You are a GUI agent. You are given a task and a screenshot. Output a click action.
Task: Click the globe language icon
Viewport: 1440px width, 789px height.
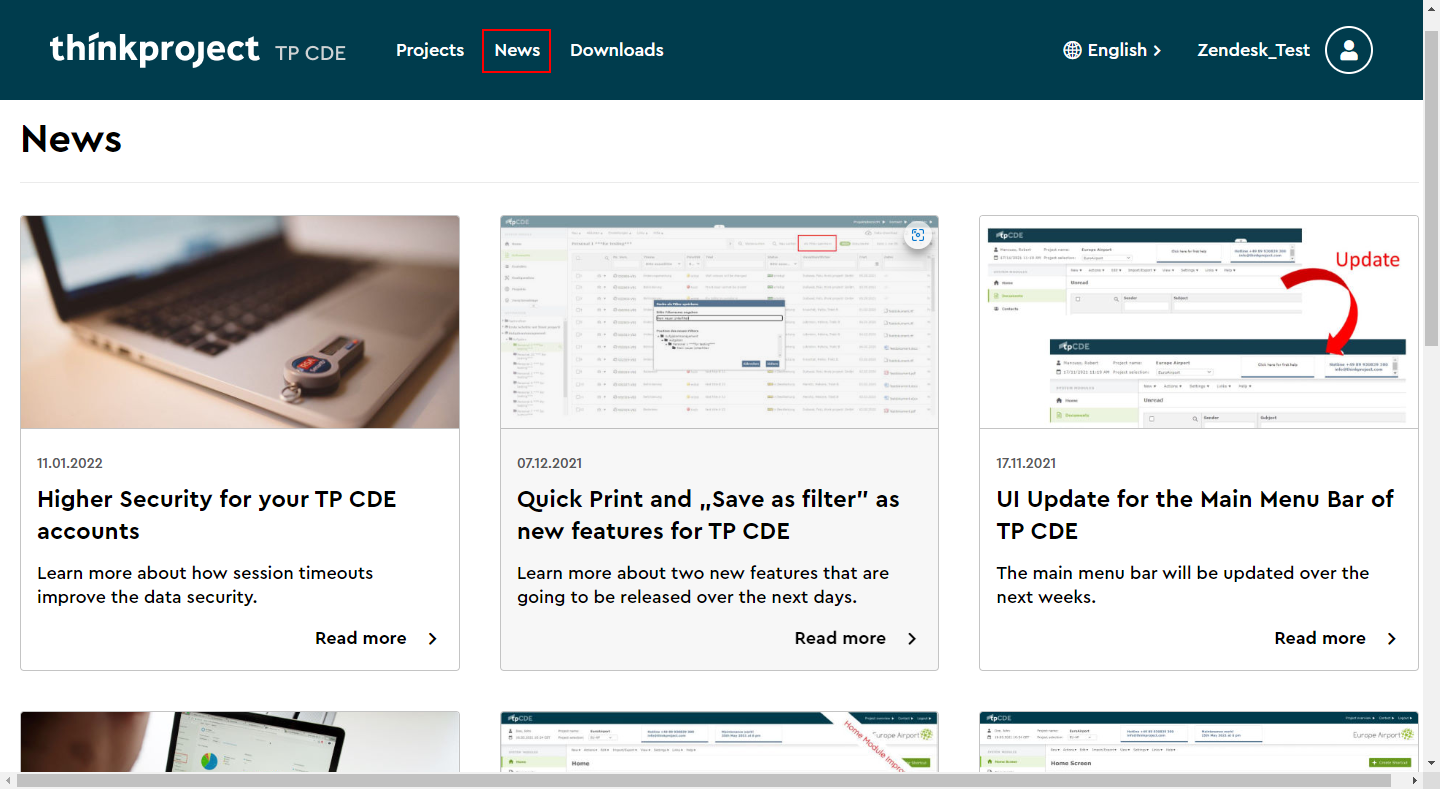1073,50
